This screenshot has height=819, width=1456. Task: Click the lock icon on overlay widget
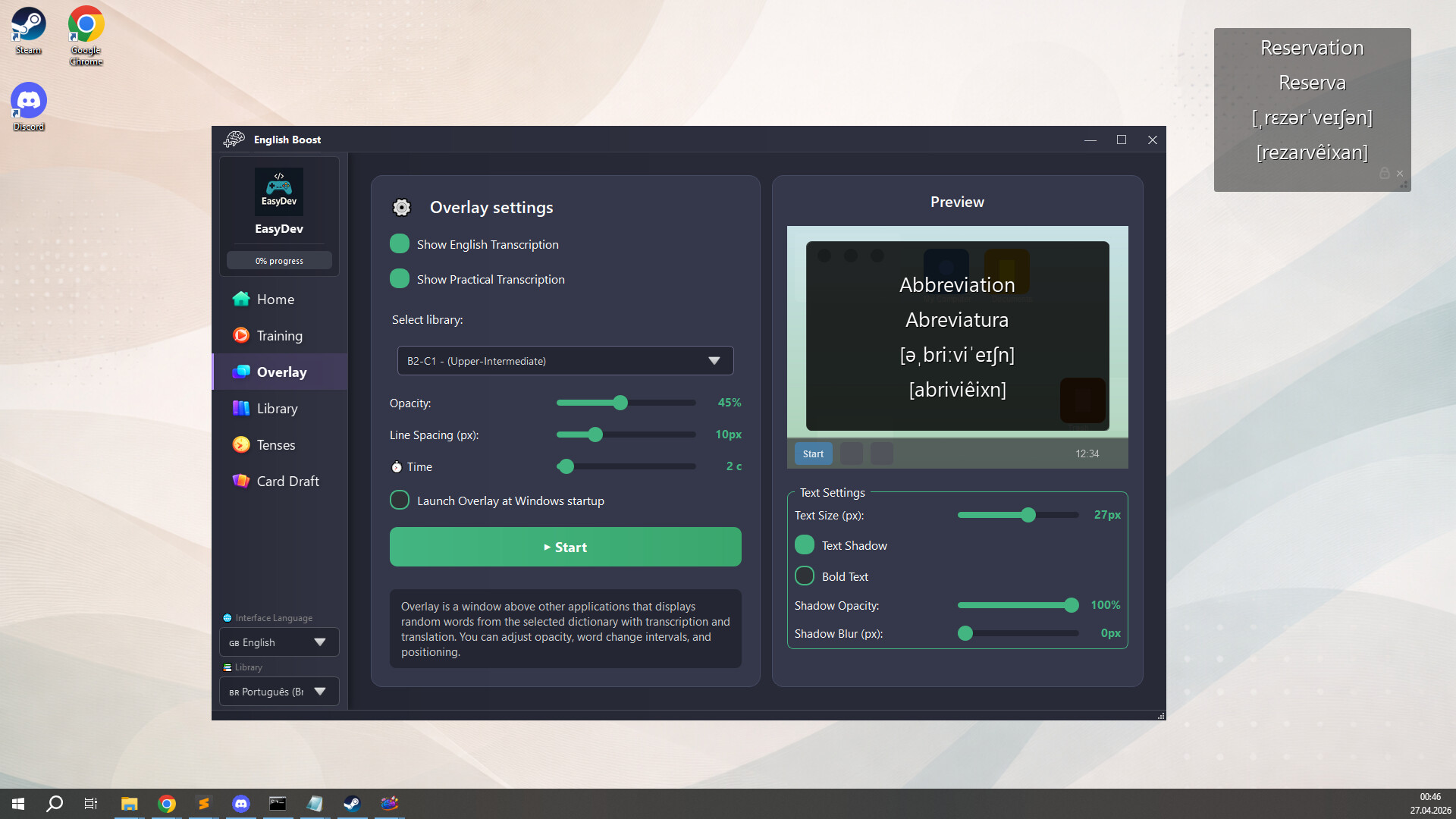pyautogui.click(x=1384, y=174)
